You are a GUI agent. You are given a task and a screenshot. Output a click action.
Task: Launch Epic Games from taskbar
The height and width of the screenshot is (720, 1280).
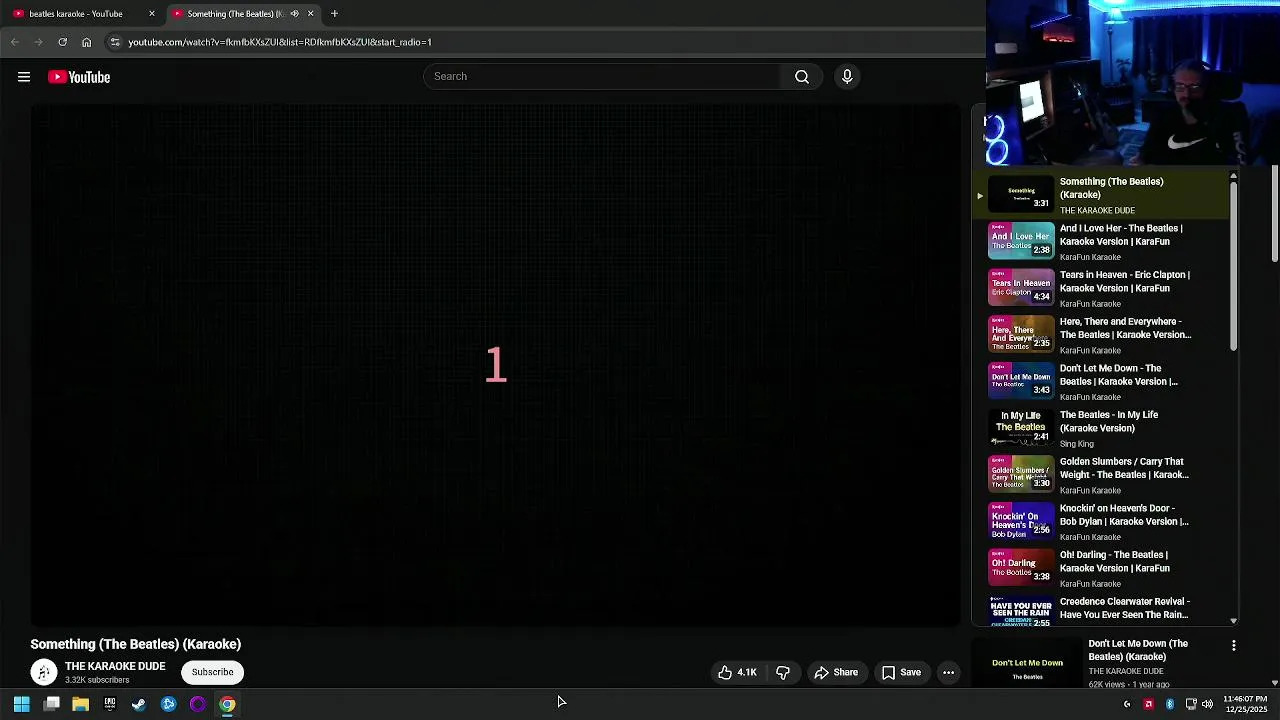(x=110, y=704)
